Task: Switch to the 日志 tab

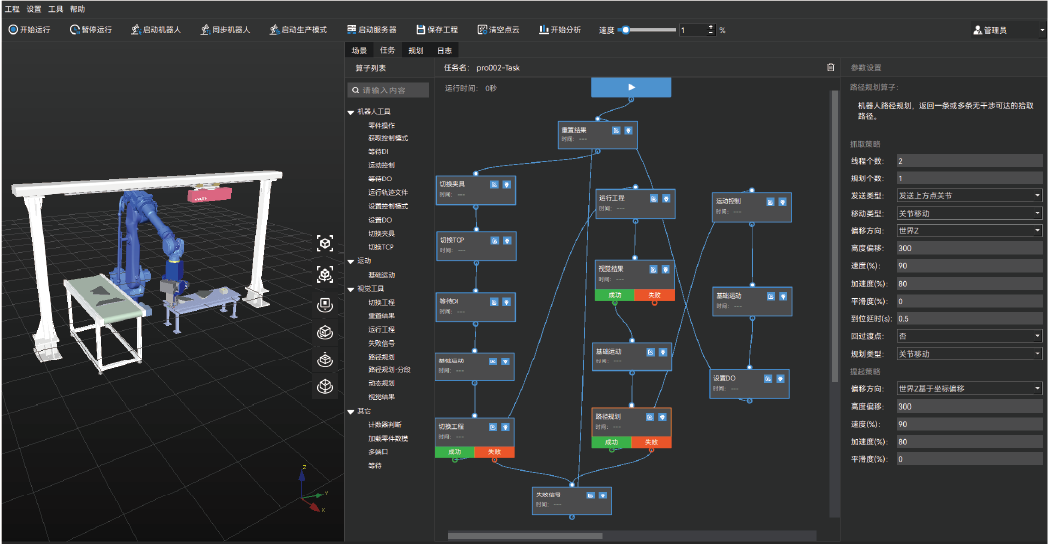Action: click(x=444, y=50)
